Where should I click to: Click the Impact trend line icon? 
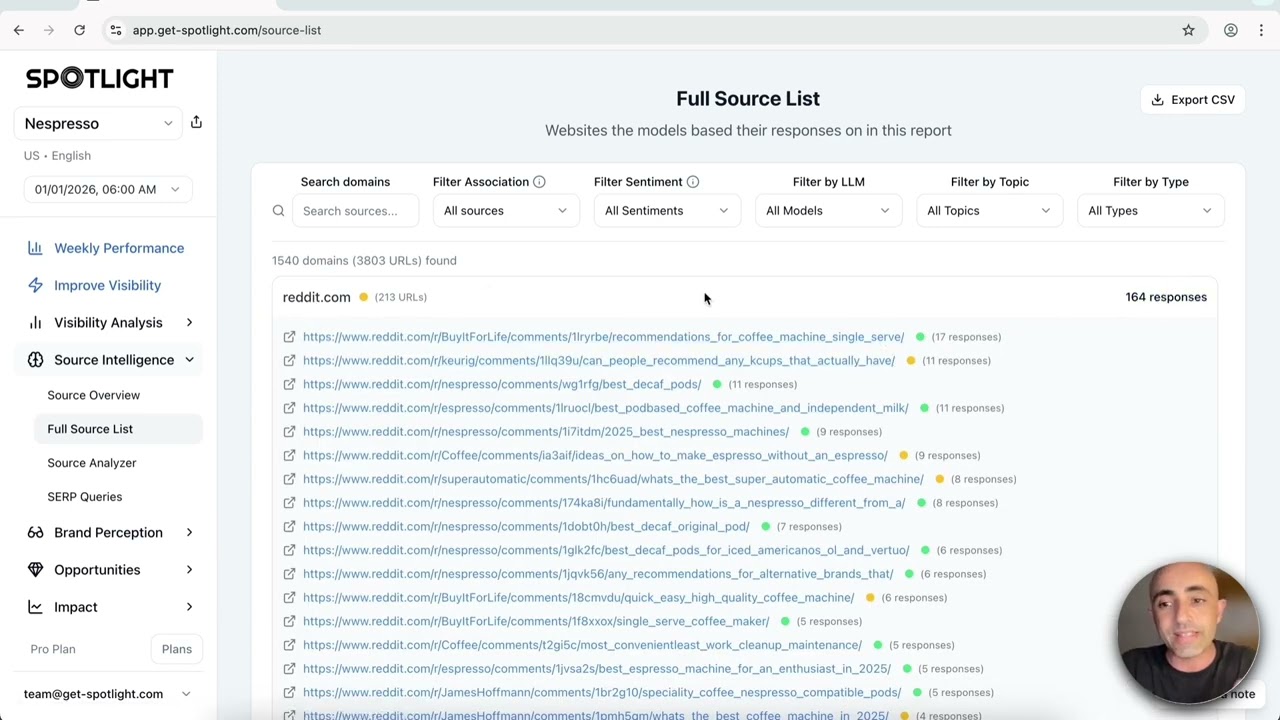pyautogui.click(x=35, y=607)
